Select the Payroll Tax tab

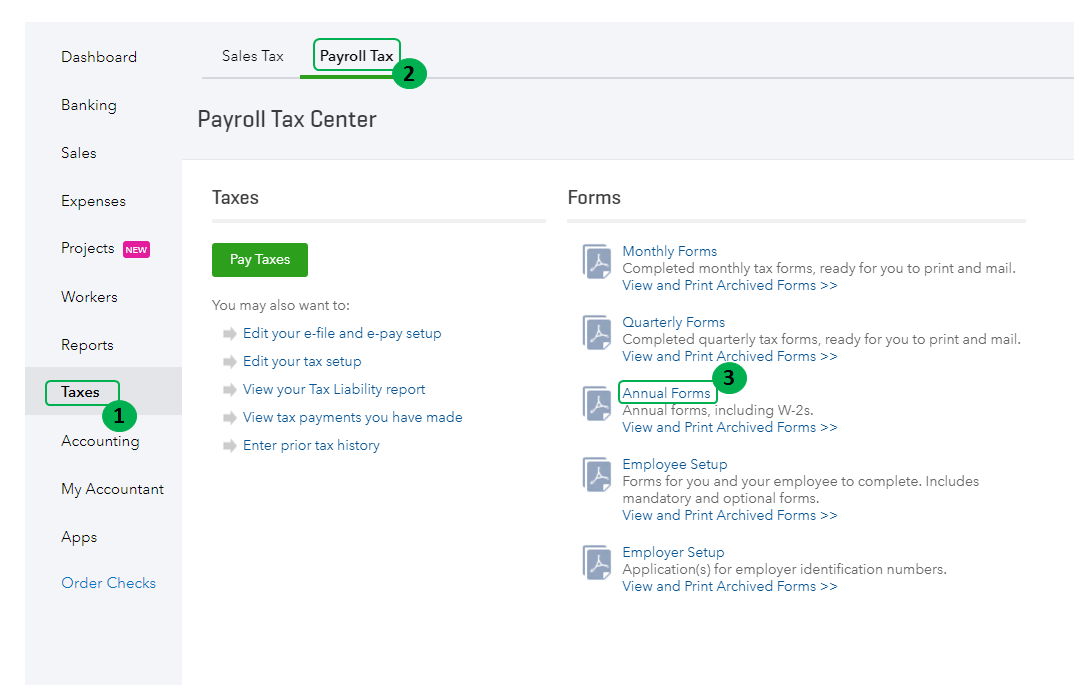(x=356, y=56)
